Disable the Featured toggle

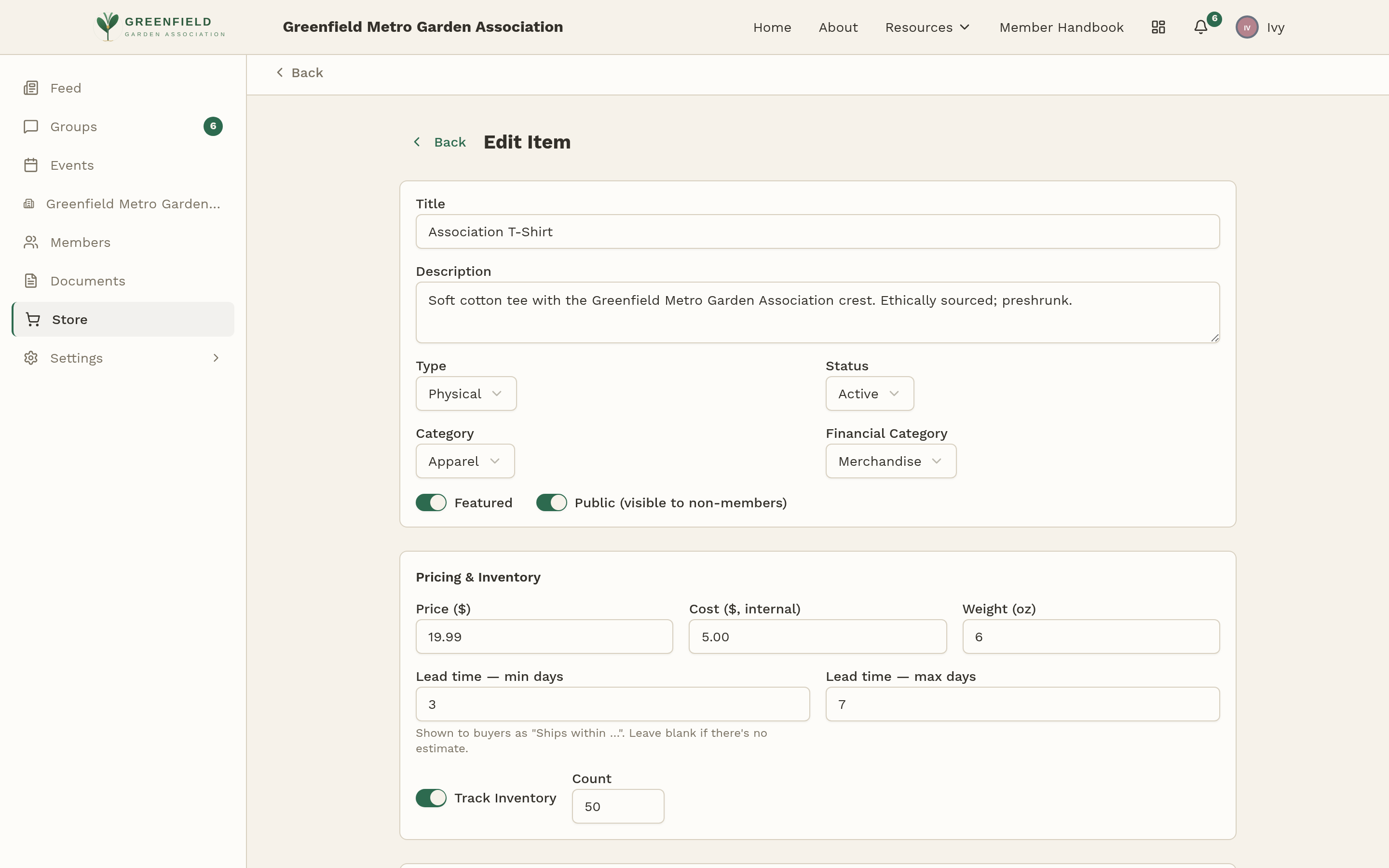click(431, 502)
